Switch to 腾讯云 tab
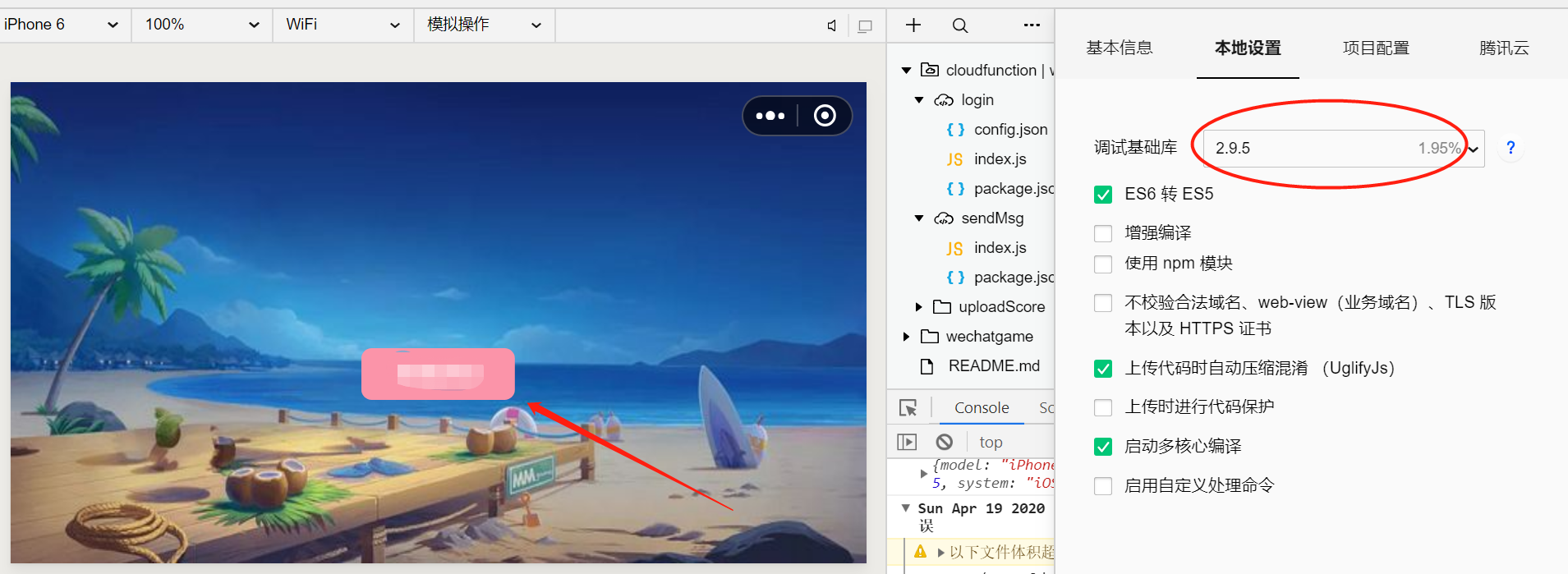 pyautogui.click(x=1504, y=48)
